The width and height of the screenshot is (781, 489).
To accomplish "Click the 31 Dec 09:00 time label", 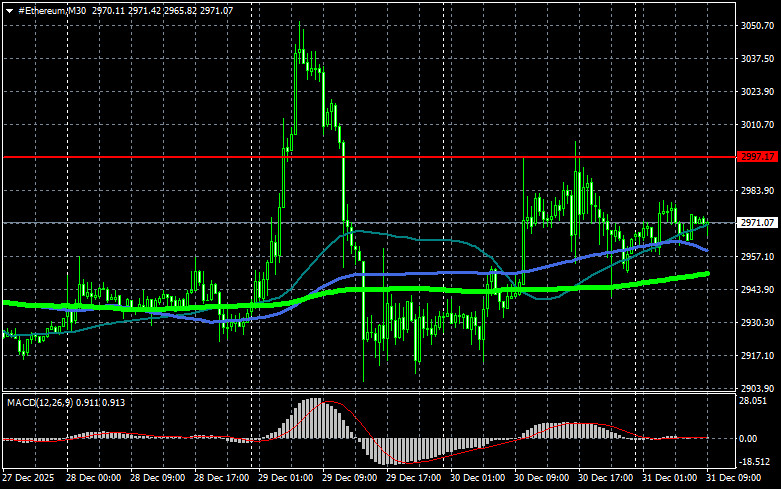I will [x=737, y=479].
